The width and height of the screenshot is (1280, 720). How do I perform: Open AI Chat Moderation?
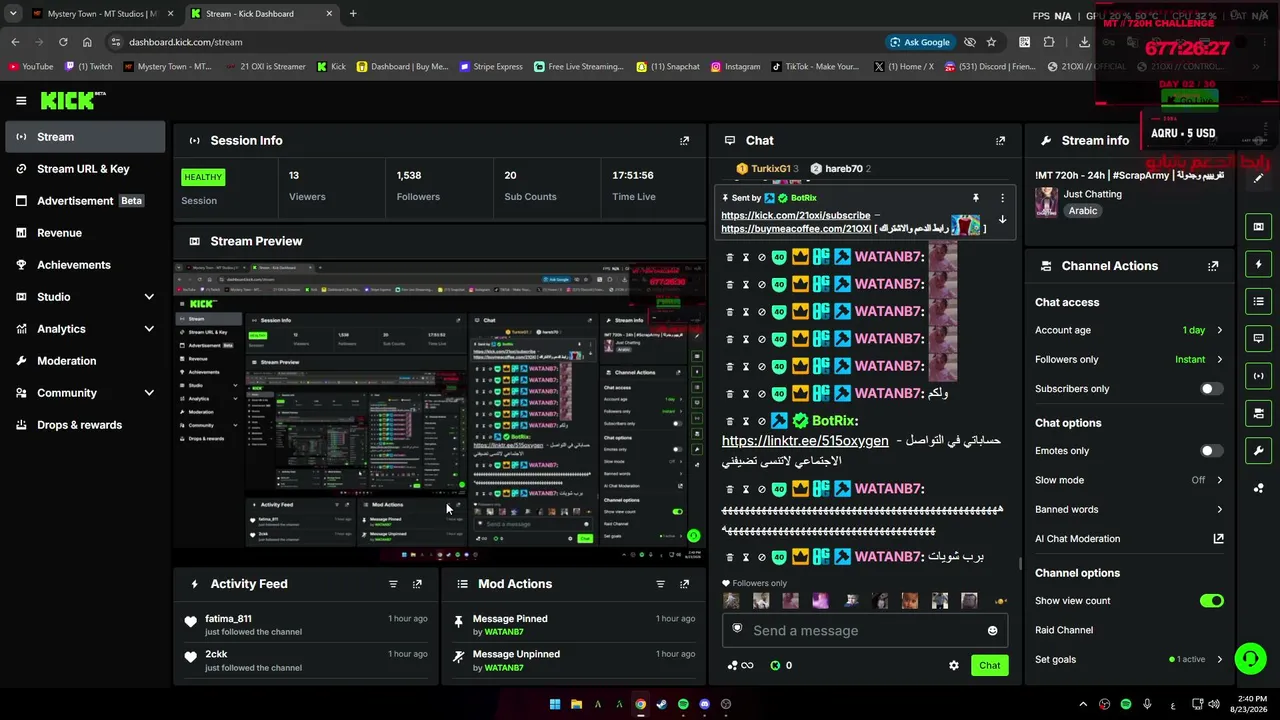pos(1129,539)
